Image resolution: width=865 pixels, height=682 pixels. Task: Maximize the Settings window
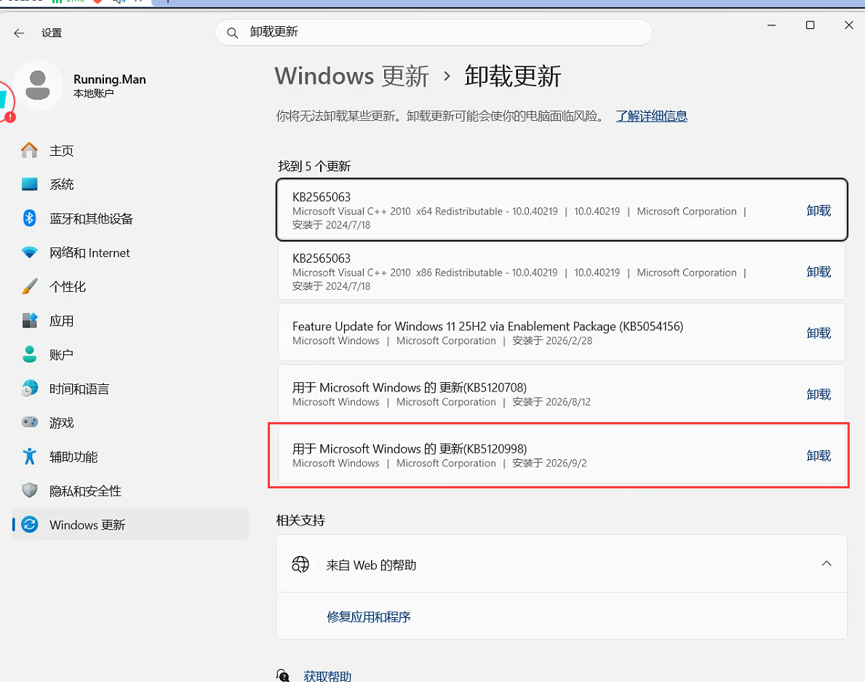(810, 25)
